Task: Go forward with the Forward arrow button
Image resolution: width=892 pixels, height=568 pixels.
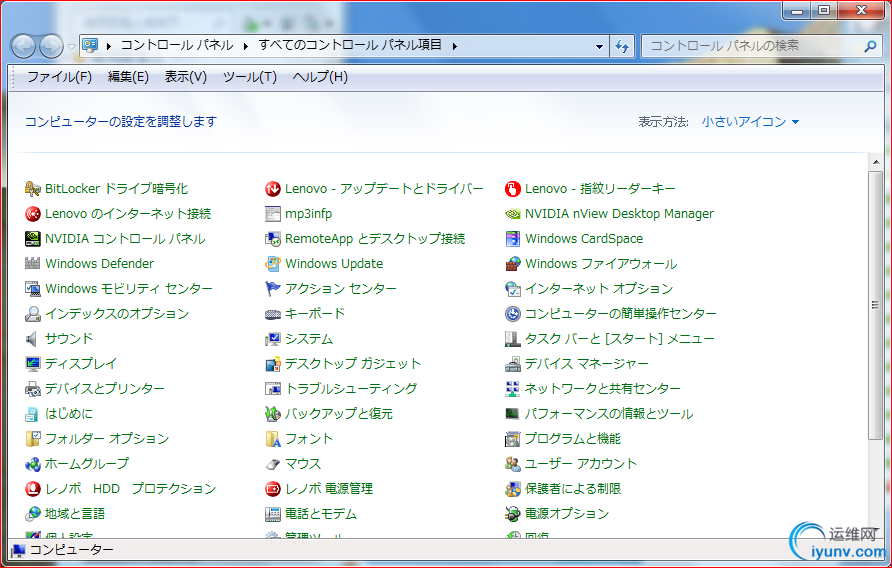Action: [51, 46]
